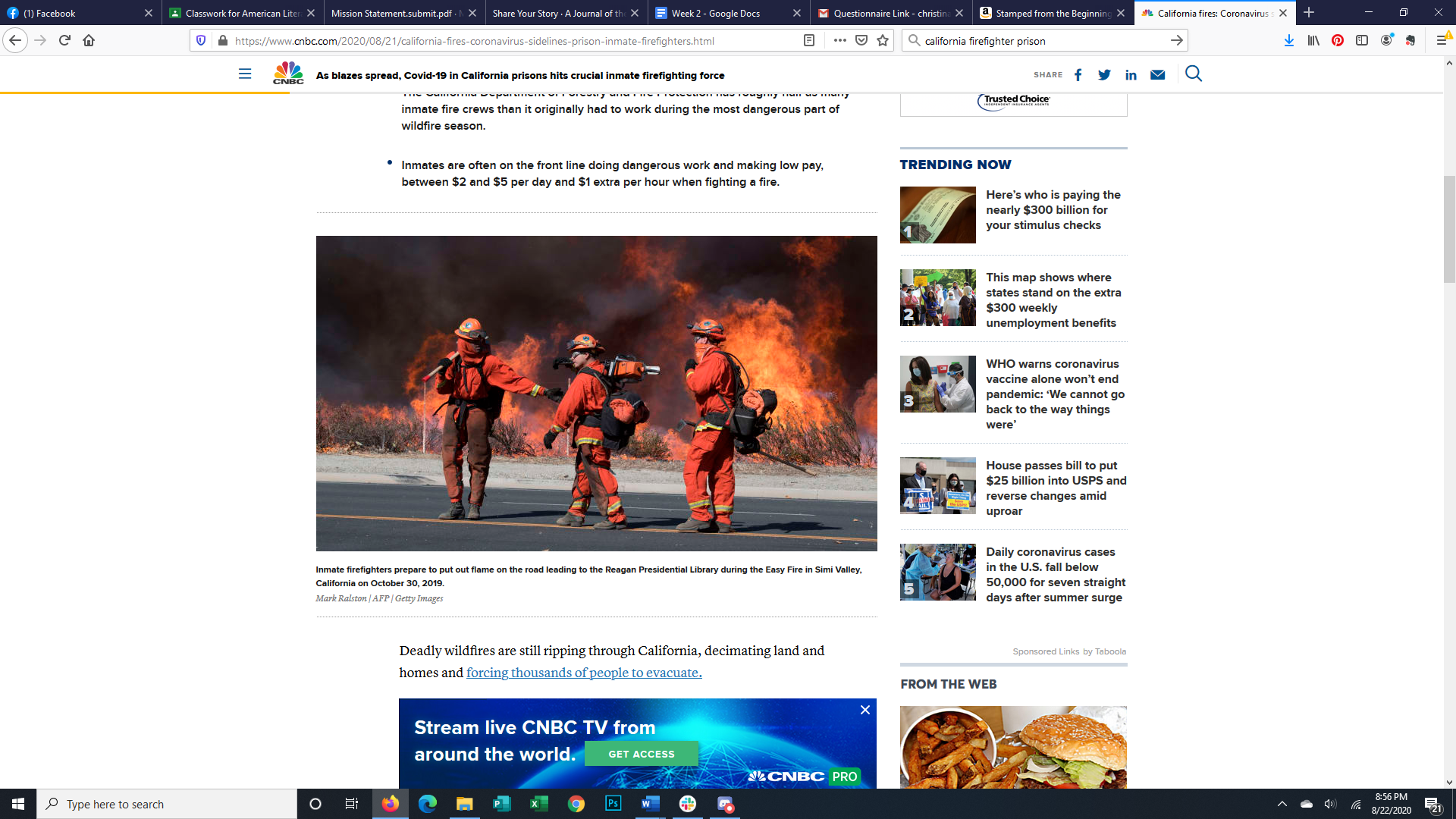Screen dimensions: 1456x819
Task: Share article on Facebook icon
Action: pos(1078,74)
